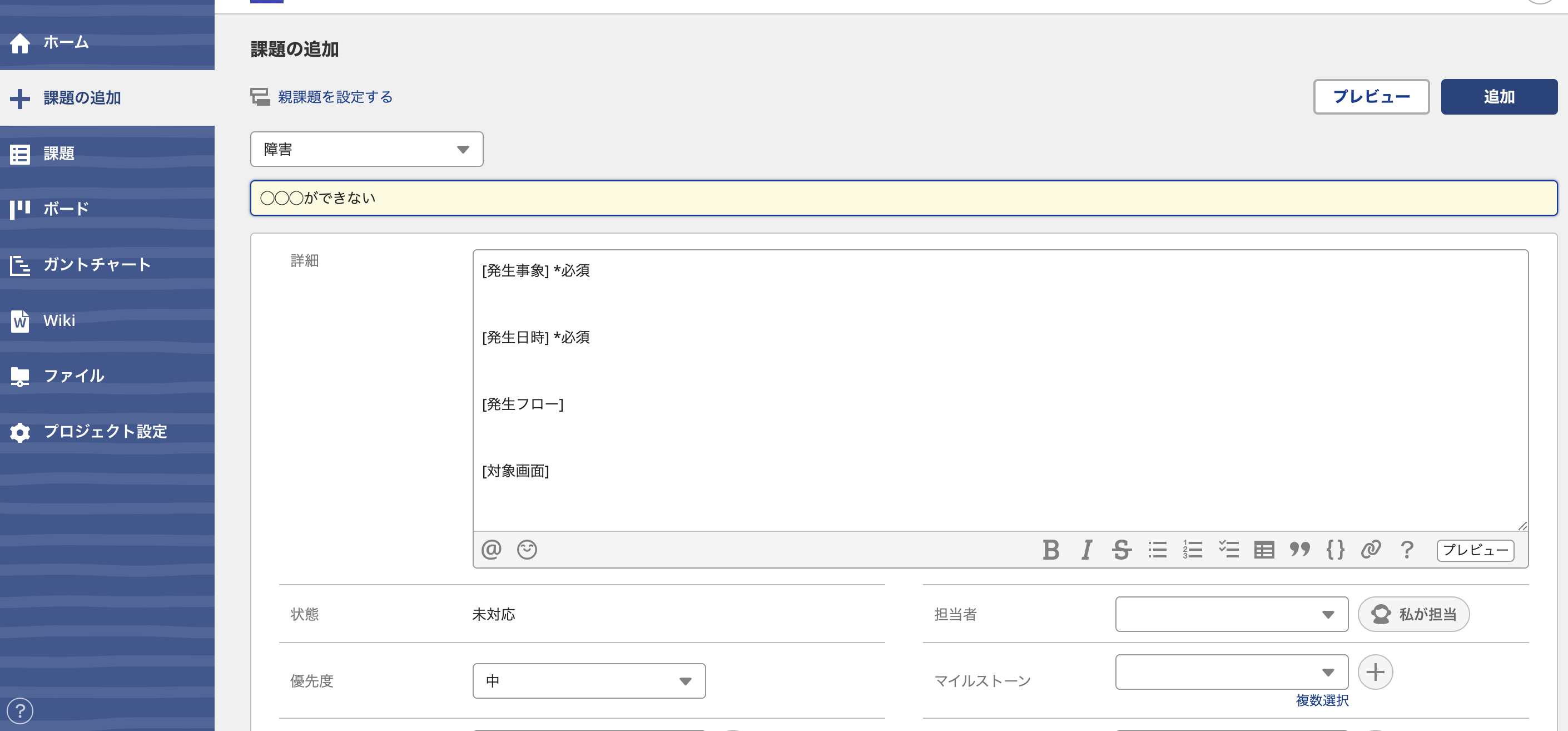This screenshot has width=1568, height=731.
Task: Click the plus icon beside 課題の追加
Action: click(20, 98)
